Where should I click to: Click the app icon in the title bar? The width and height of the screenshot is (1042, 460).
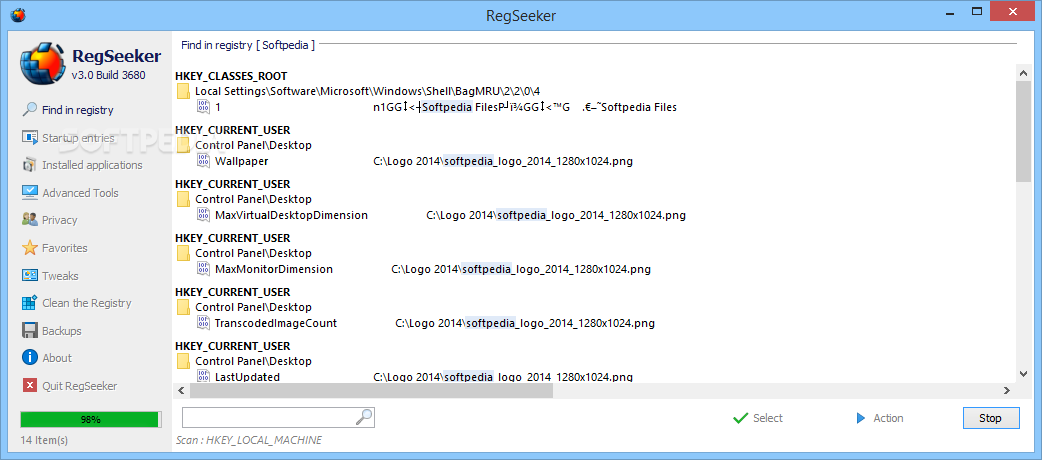pyautogui.click(x=18, y=13)
